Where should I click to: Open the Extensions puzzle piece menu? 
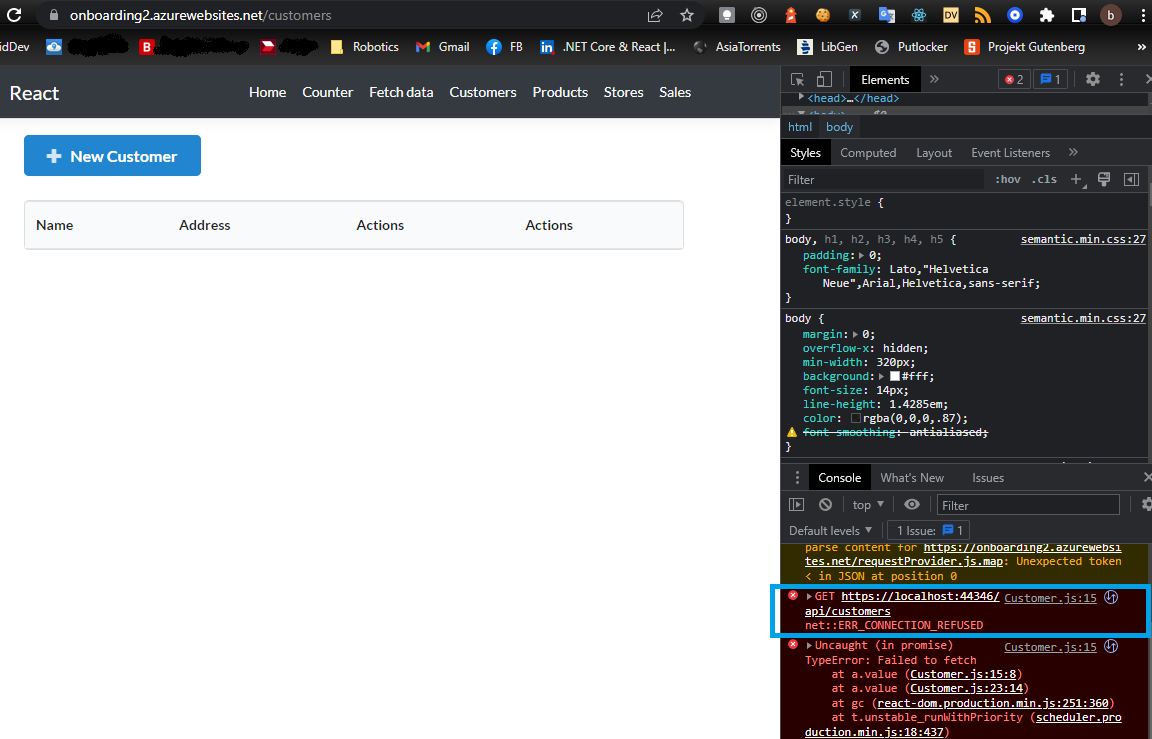[x=1046, y=15]
